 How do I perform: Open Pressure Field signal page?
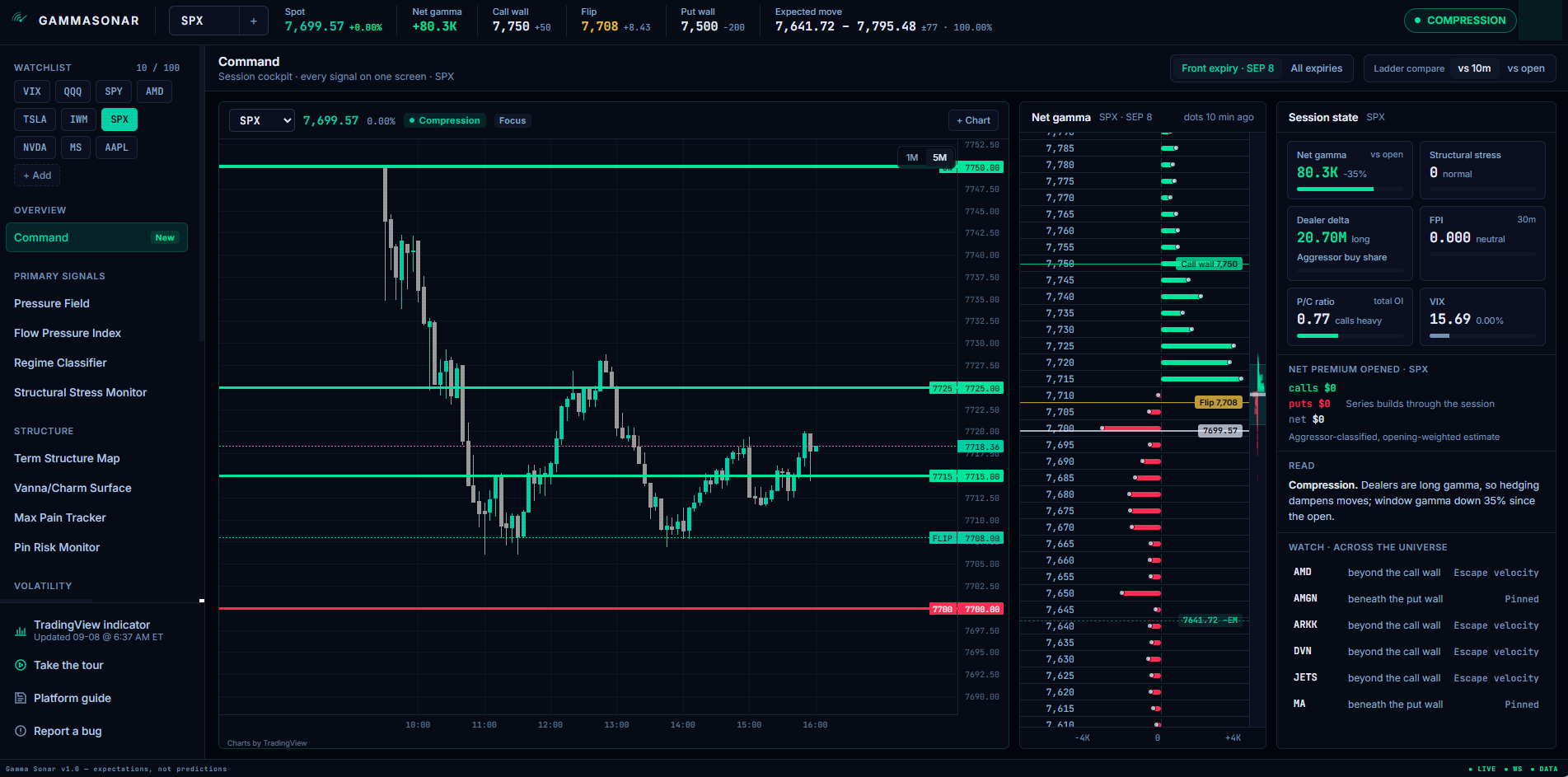(x=52, y=303)
